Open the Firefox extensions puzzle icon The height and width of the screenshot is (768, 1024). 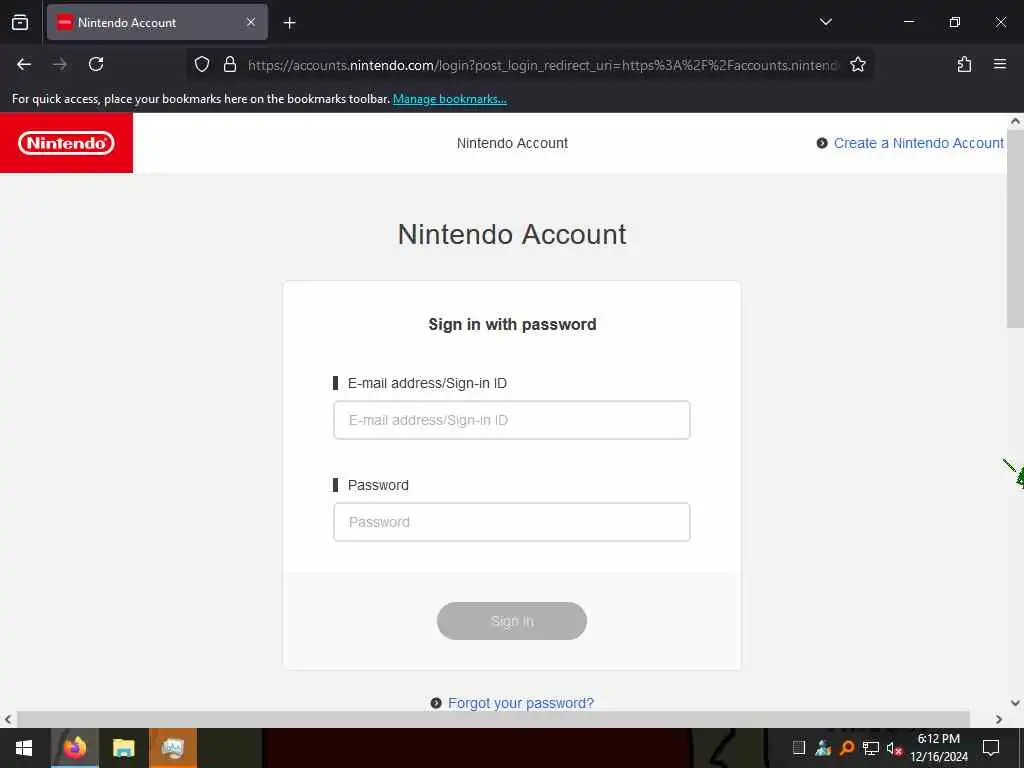(964, 64)
